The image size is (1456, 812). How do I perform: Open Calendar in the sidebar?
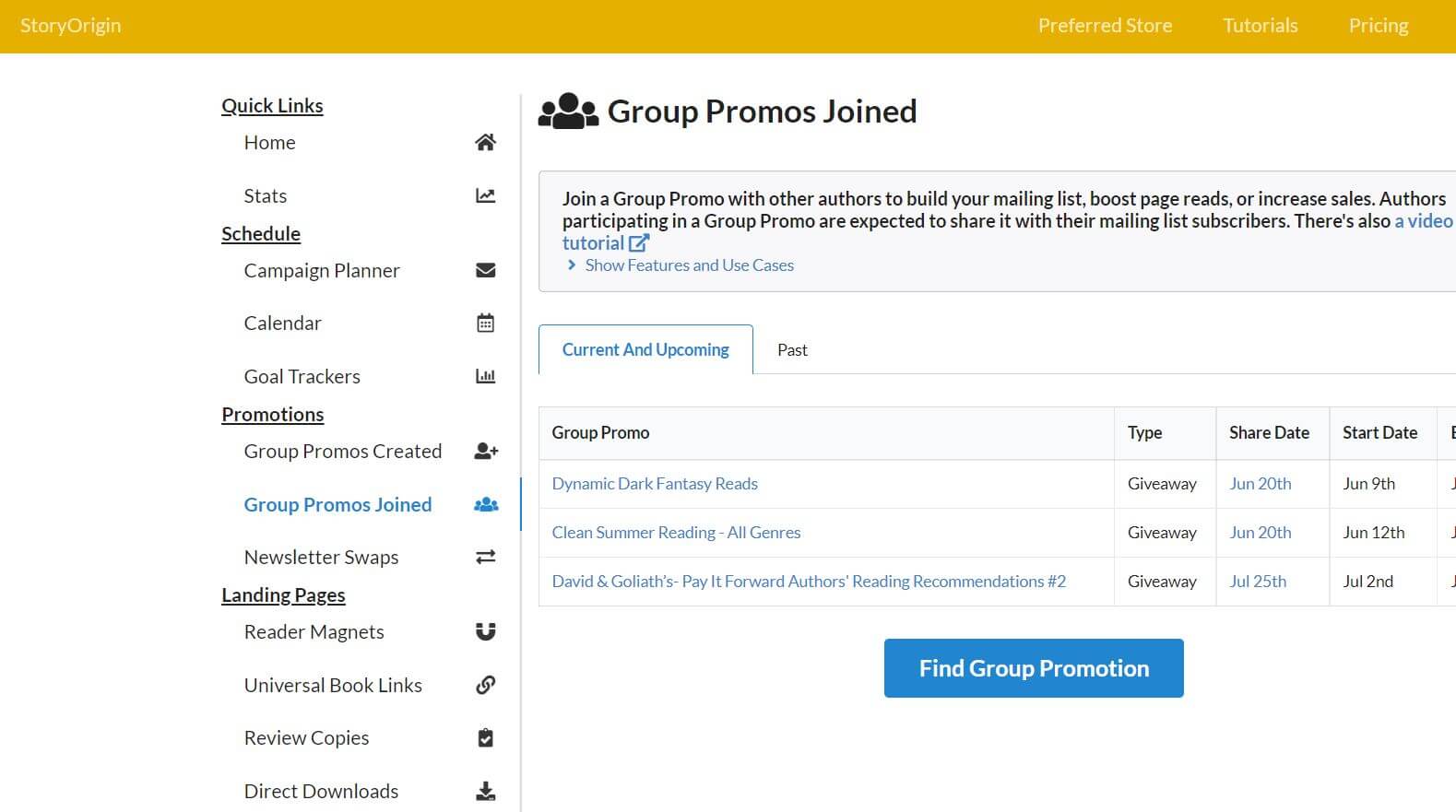(282, 324)
